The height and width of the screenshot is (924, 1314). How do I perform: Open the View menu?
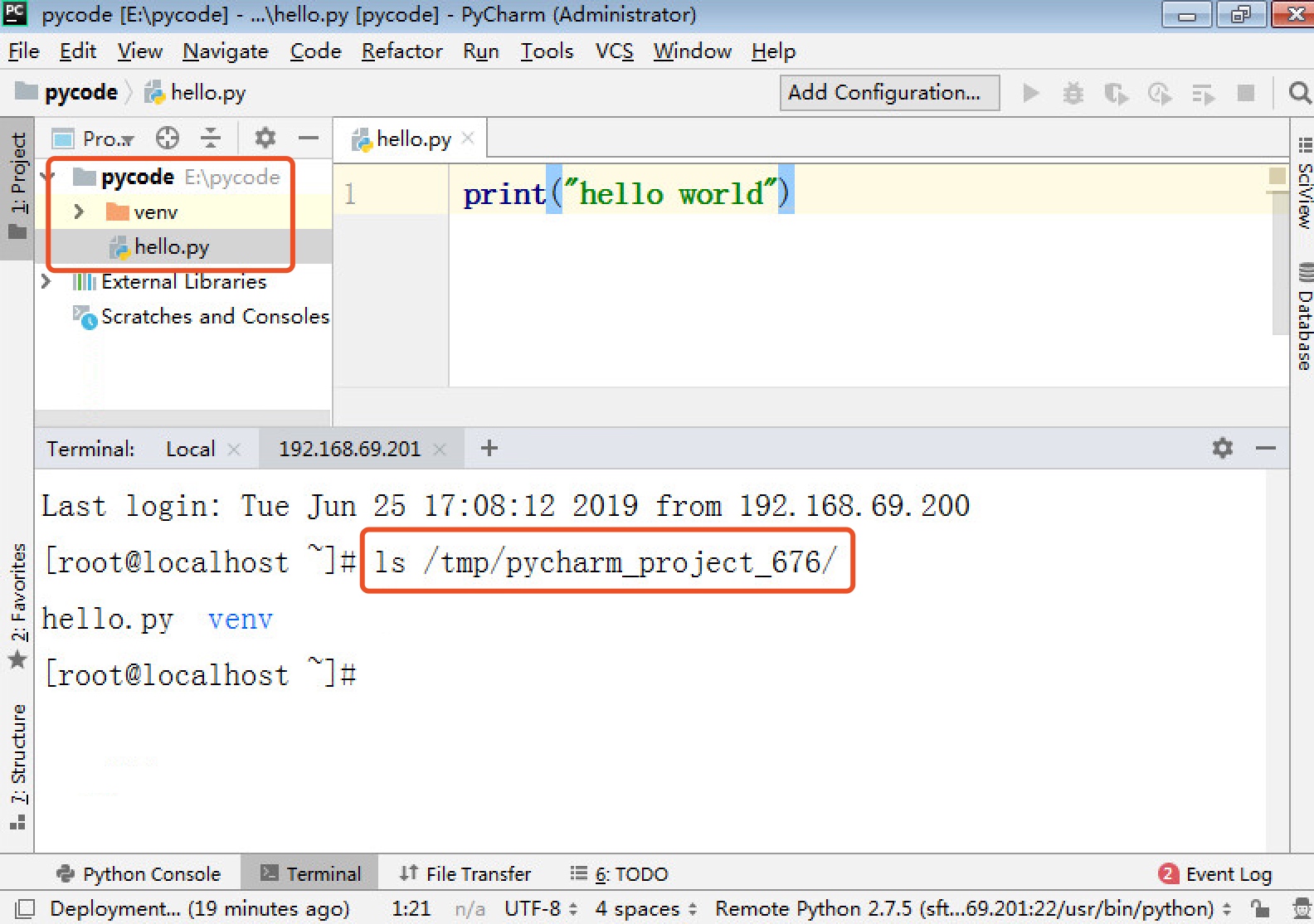(x=139, y=51)
